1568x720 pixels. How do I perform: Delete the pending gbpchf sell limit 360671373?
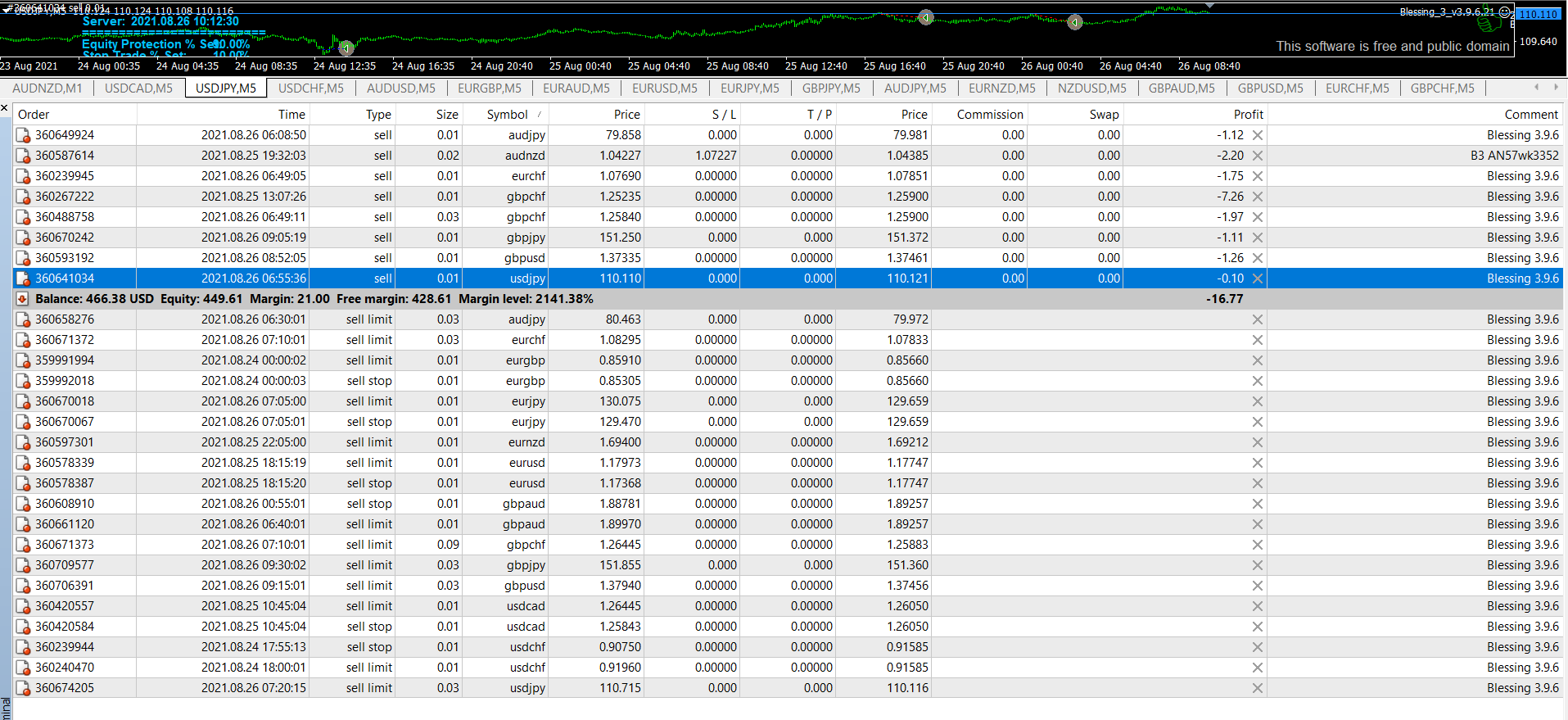[1258, 545]
